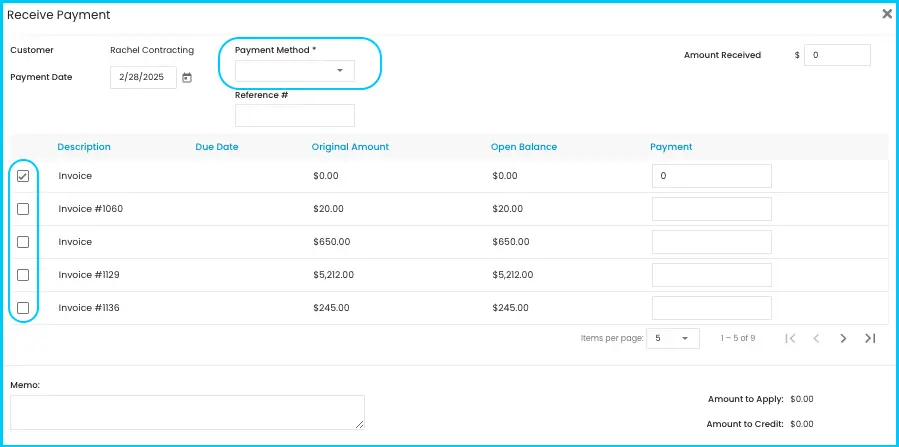Open the Payment Method dropdown

pos(295,70)
